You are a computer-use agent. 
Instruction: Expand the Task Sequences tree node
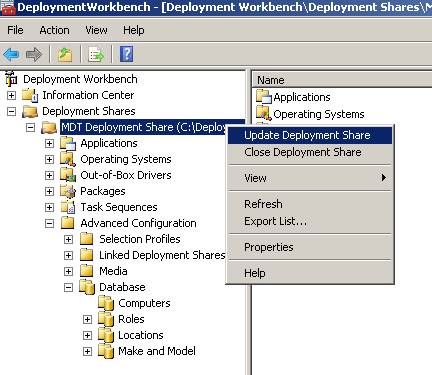pyautogui.click(x=49, y=207)
